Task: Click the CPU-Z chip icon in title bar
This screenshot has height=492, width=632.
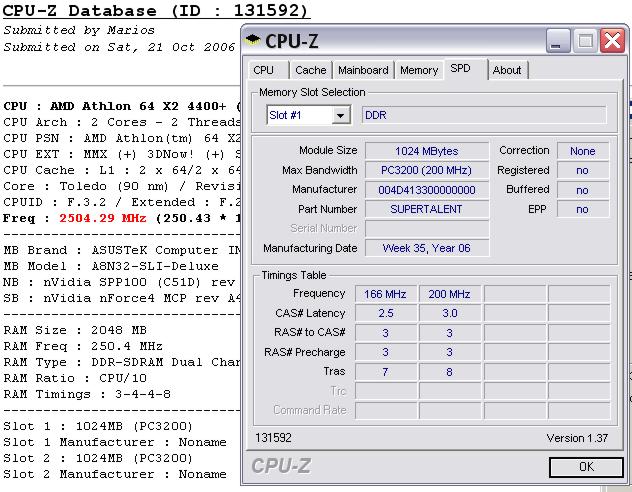Action: (x=253, y=39)
